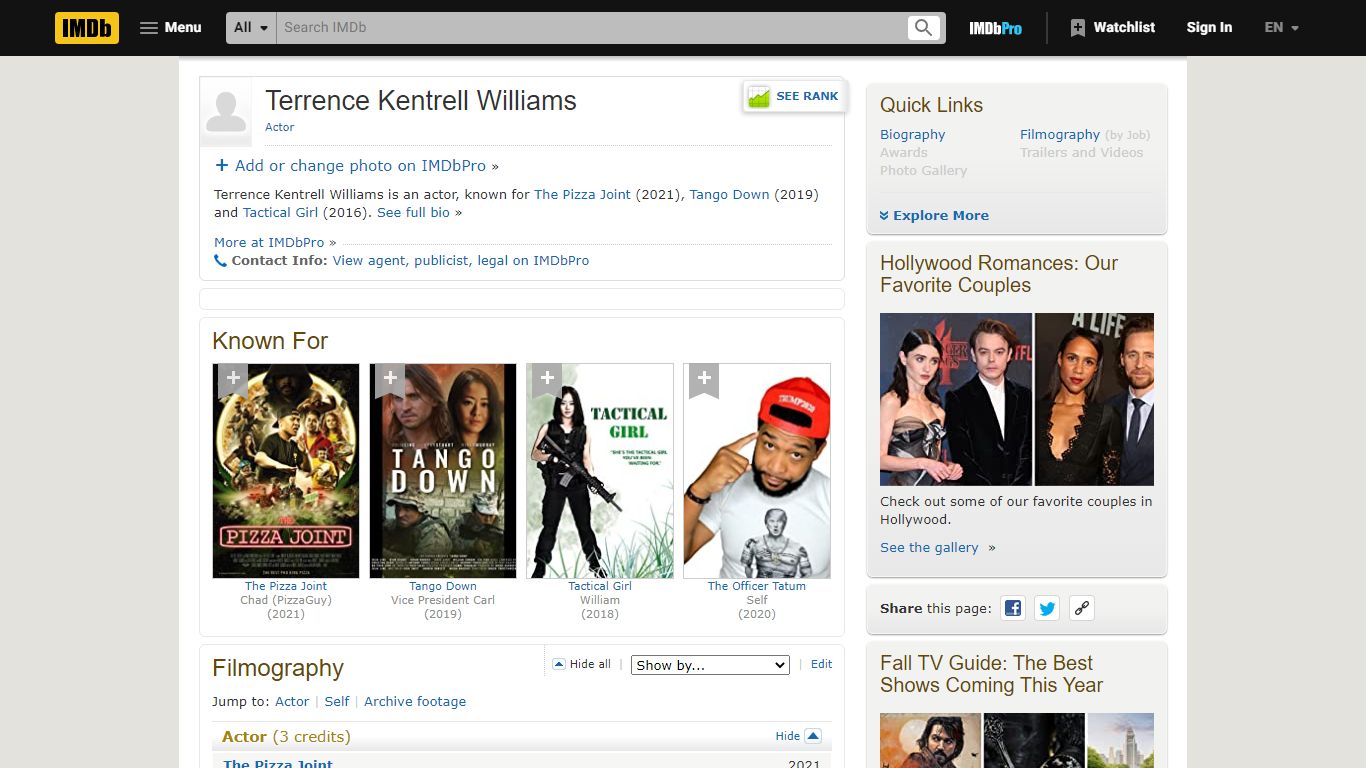Jump to Archive footage section
This screenshot has height=768, width=1366.
click(415, 702)
